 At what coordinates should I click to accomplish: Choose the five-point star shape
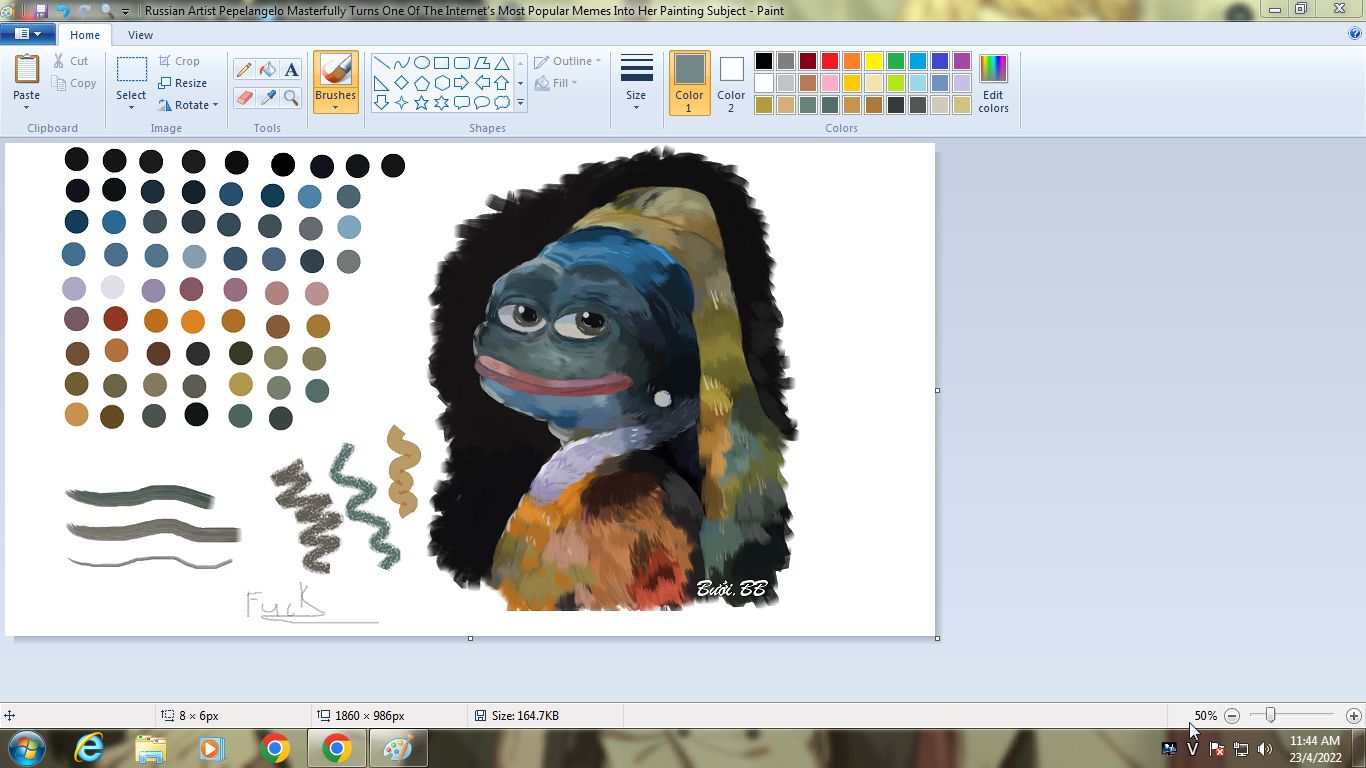[x=421, y=102]
